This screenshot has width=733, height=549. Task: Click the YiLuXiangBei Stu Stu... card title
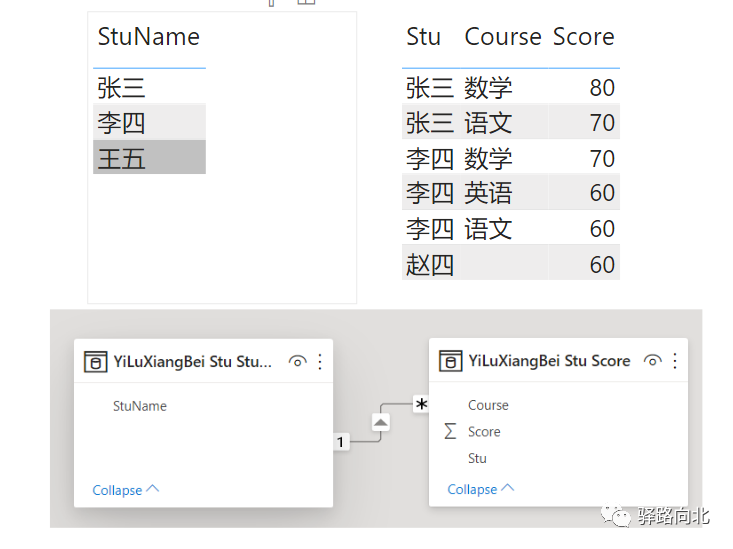point(192,361)
